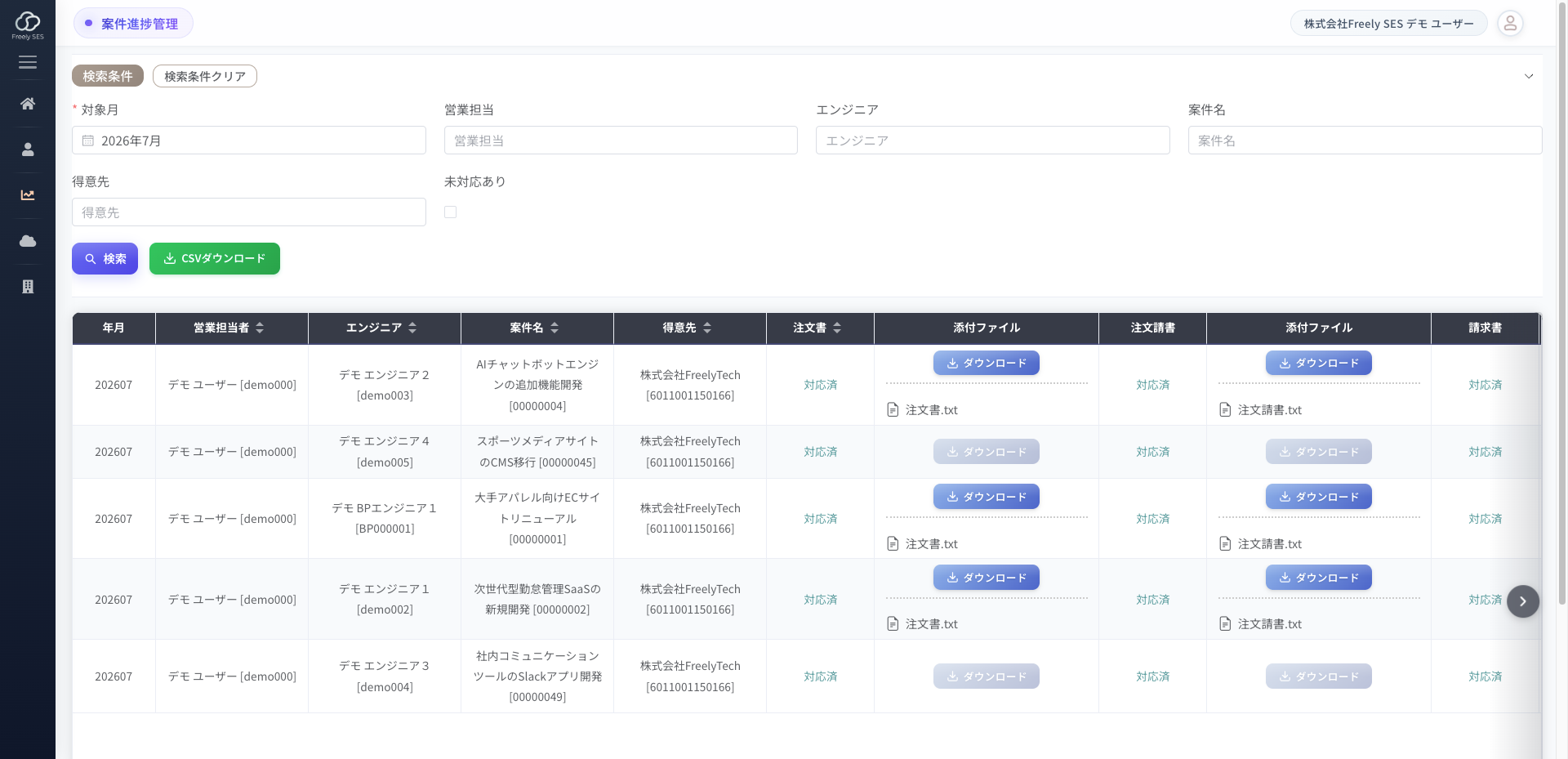The image size is (1568, 759).
Task: Click the page vertical scrollbar
Action: [1562, 302]
